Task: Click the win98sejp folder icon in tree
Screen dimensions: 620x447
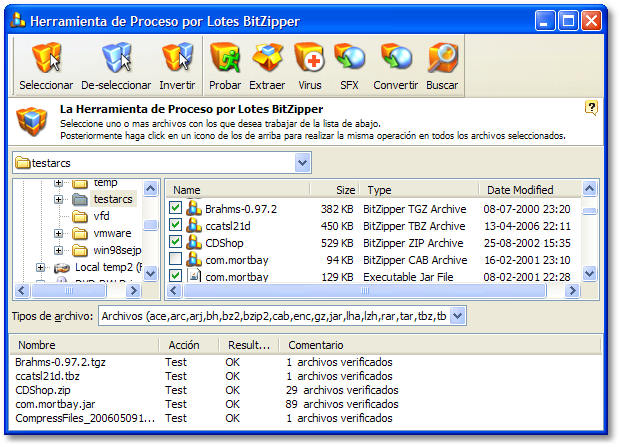Action: click(x=80, y=250)
